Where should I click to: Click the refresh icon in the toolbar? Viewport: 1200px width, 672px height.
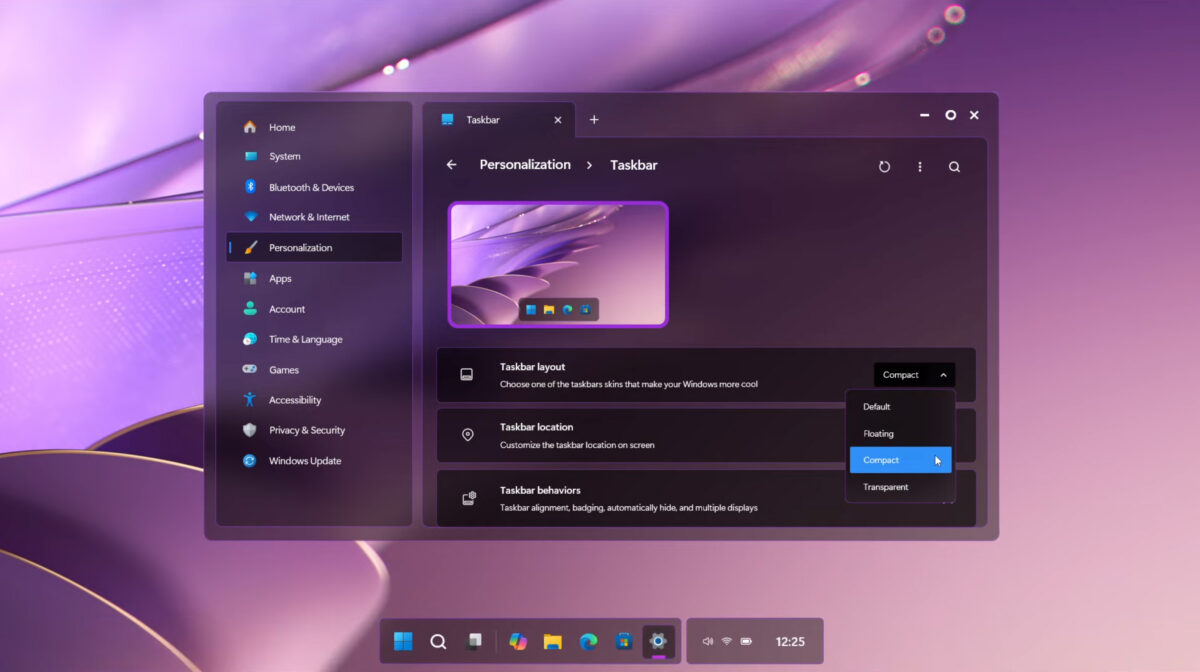[884, 166]
